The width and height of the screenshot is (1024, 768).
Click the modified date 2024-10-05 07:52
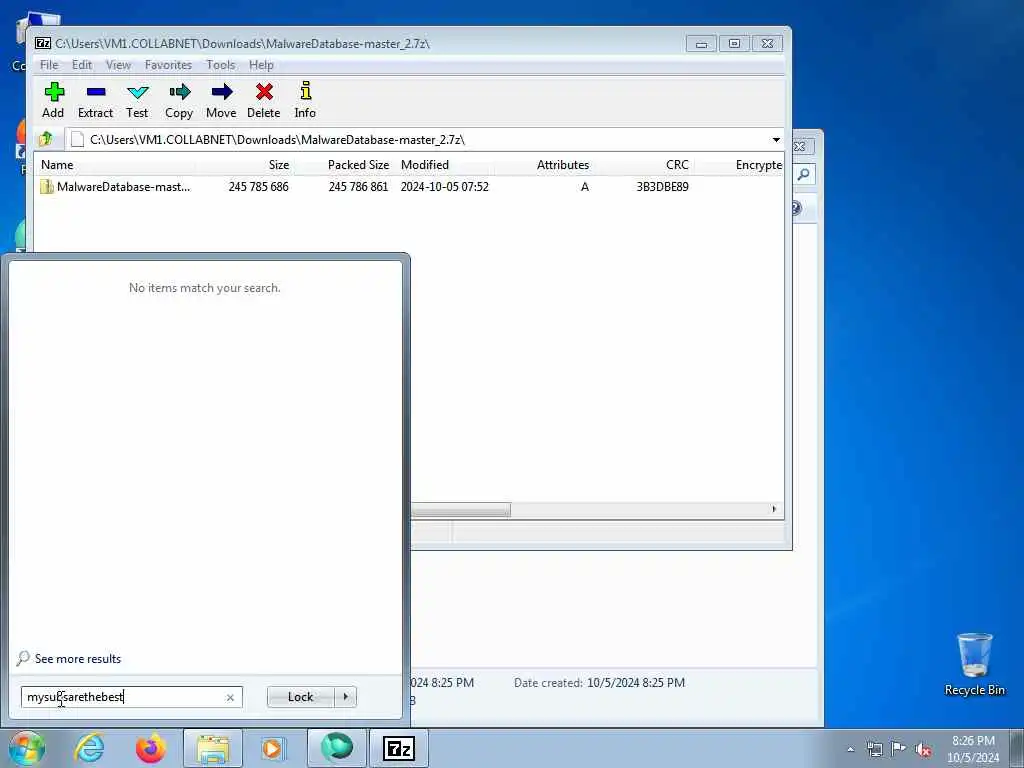tap(445, 187)
